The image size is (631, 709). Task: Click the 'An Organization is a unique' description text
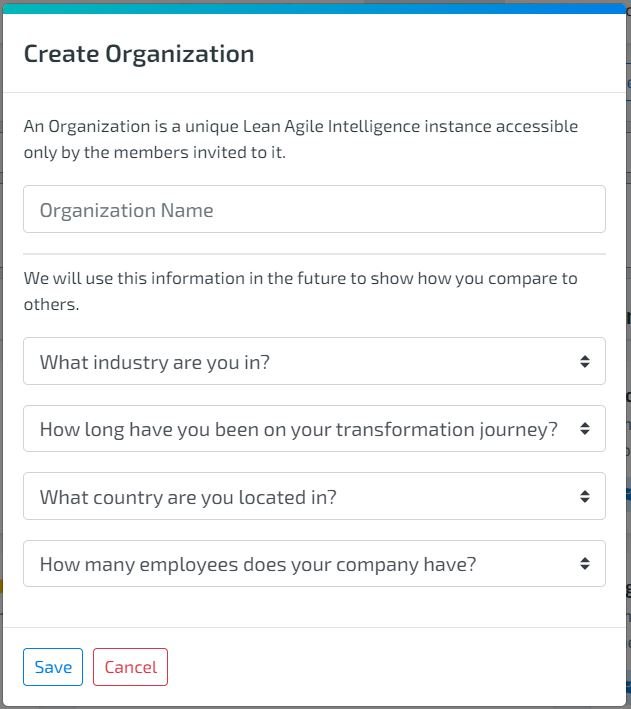click(300, 139)
